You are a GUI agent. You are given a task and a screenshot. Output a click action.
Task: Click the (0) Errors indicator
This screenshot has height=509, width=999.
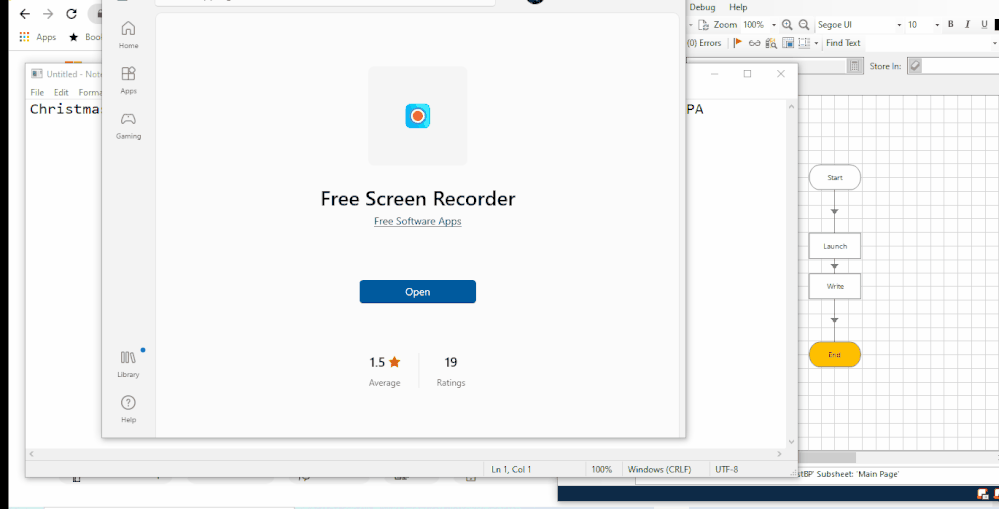pyautogui.click(x=704, y=43)
